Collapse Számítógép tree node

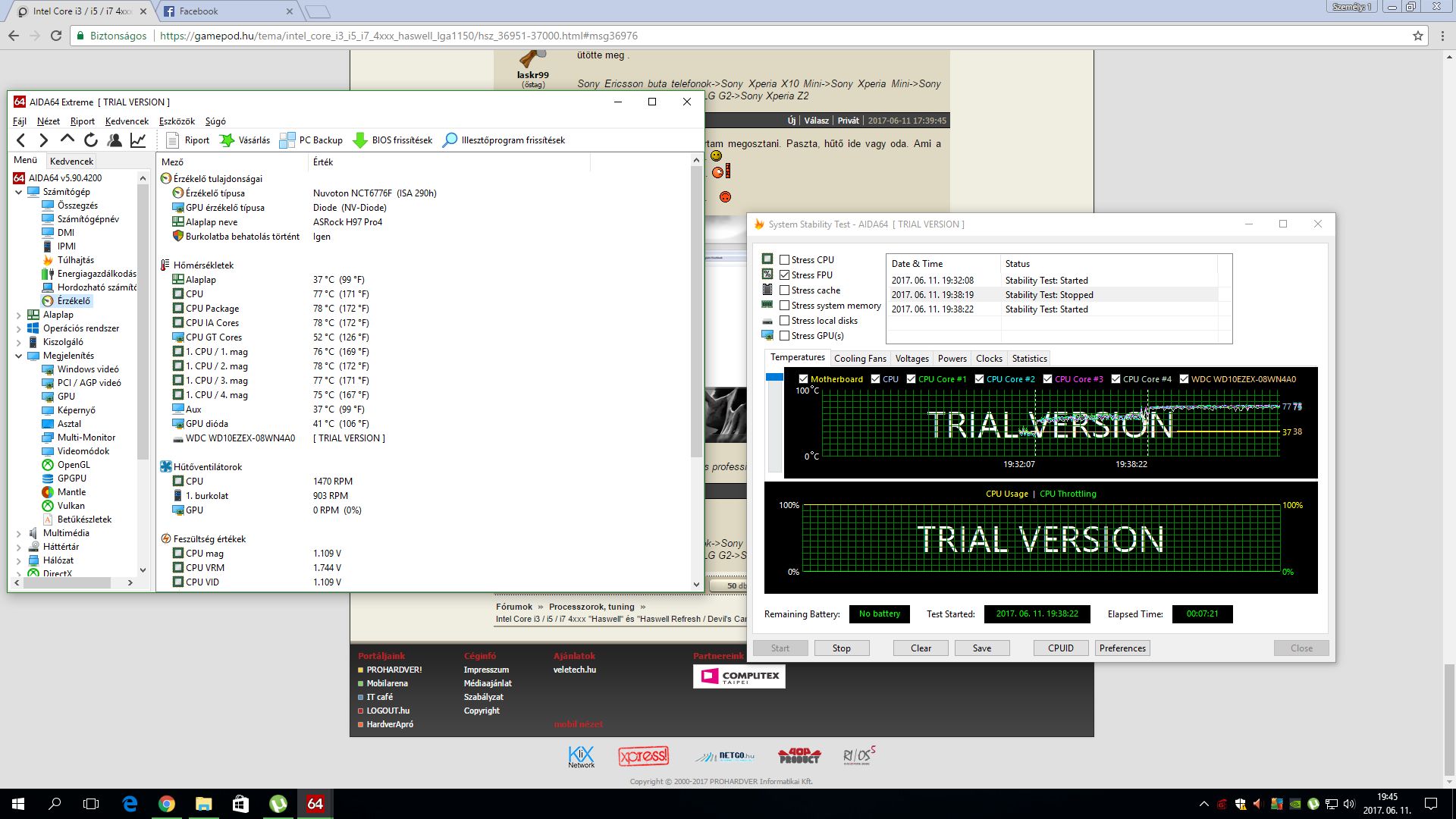(19, 193)
